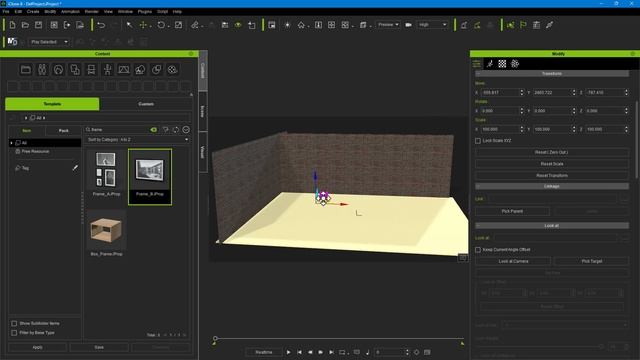The image size is (640, 360).
Task: Open the Animation tab icon in Modify
Action: [x=490, y=64]
